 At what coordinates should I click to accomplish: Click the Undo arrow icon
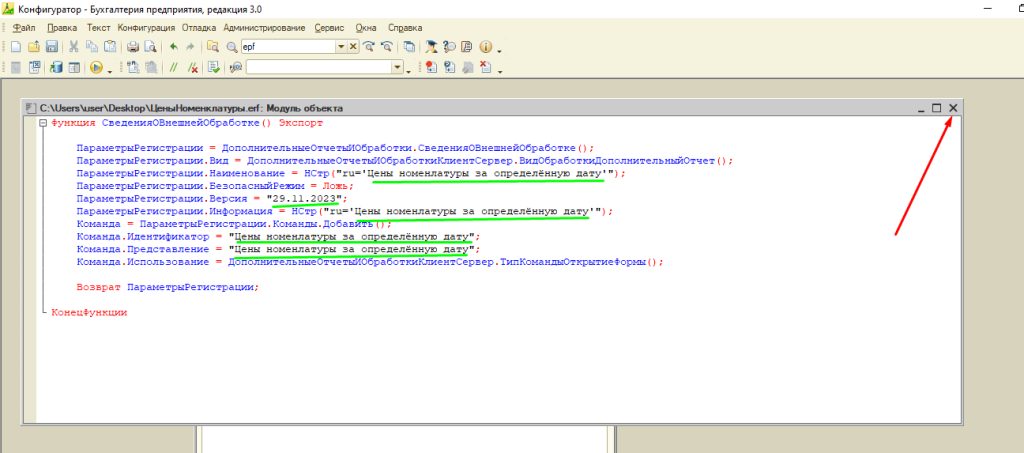[174, 47]
